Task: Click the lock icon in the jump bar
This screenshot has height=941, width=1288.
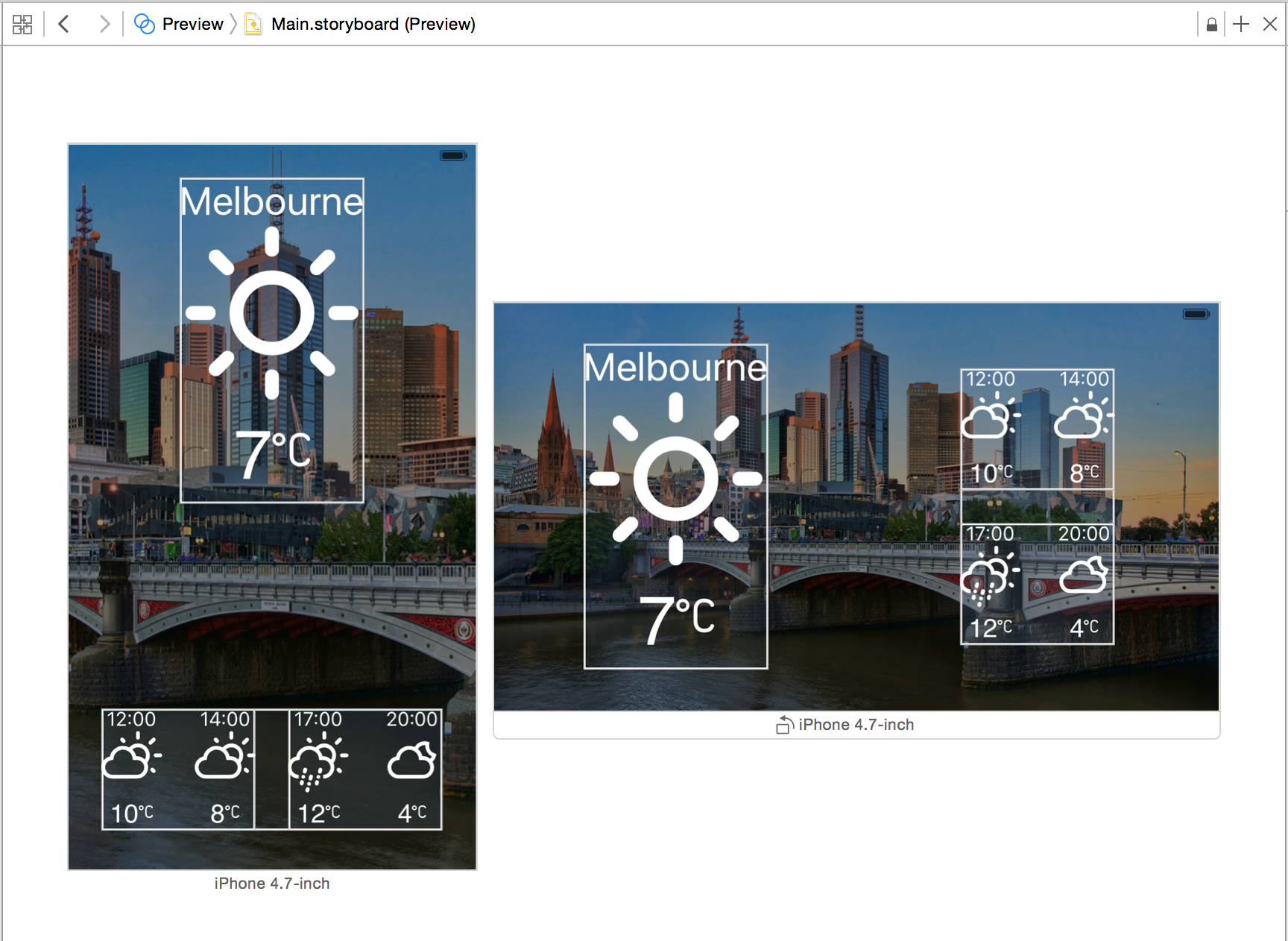Action: [1211, 25]
